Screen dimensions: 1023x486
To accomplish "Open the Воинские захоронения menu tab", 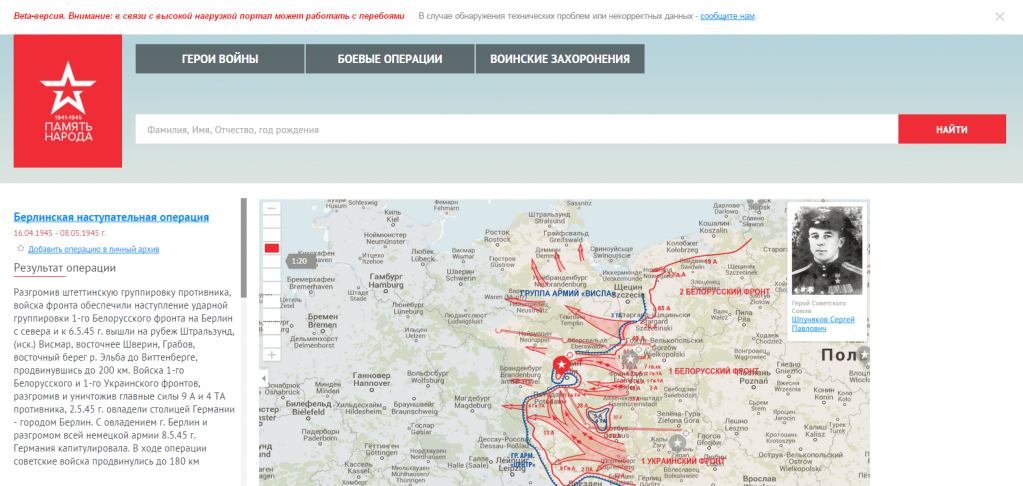I will (559, 59).
